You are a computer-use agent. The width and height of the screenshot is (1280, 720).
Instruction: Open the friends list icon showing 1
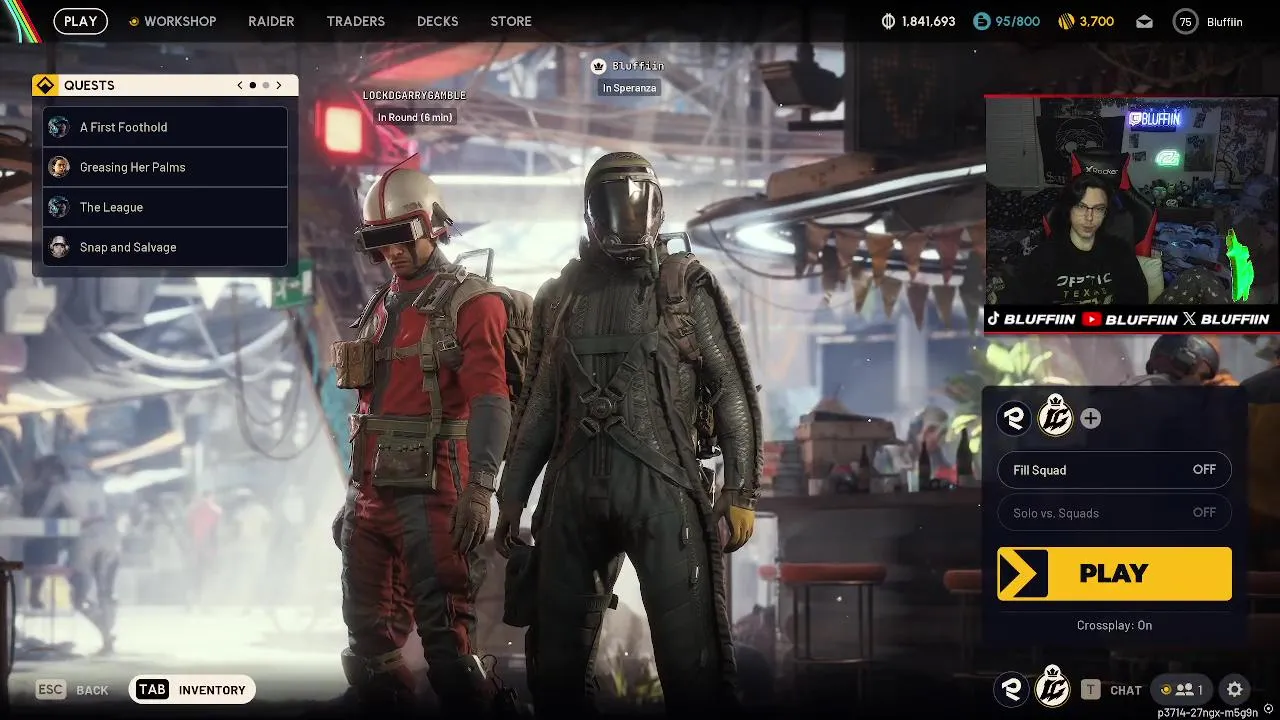pos(1181,689)
